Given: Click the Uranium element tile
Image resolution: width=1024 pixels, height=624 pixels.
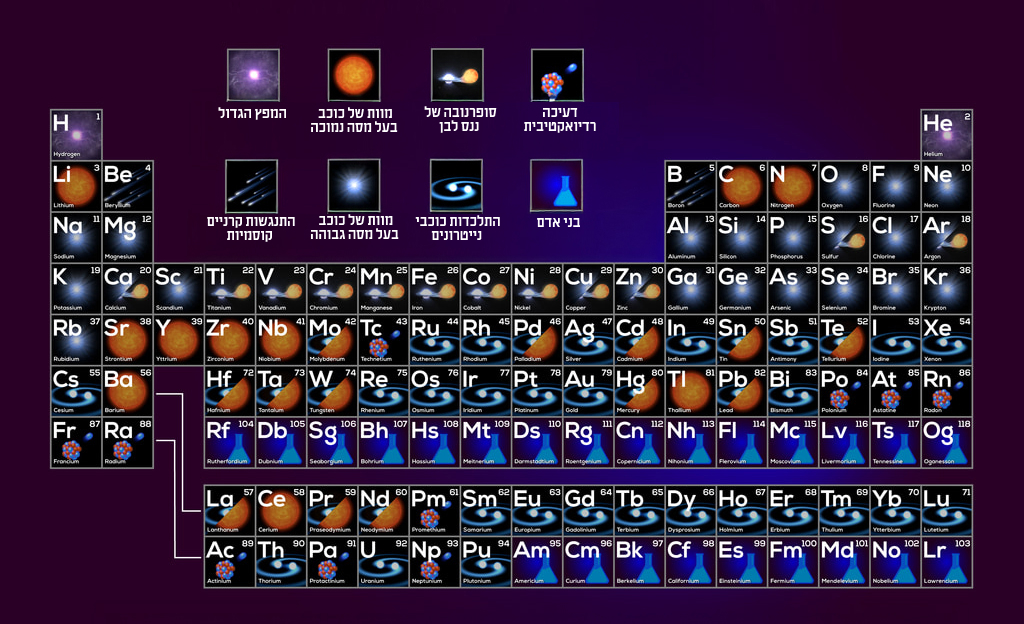Looking at the screenshot, I should pos(383,561).
